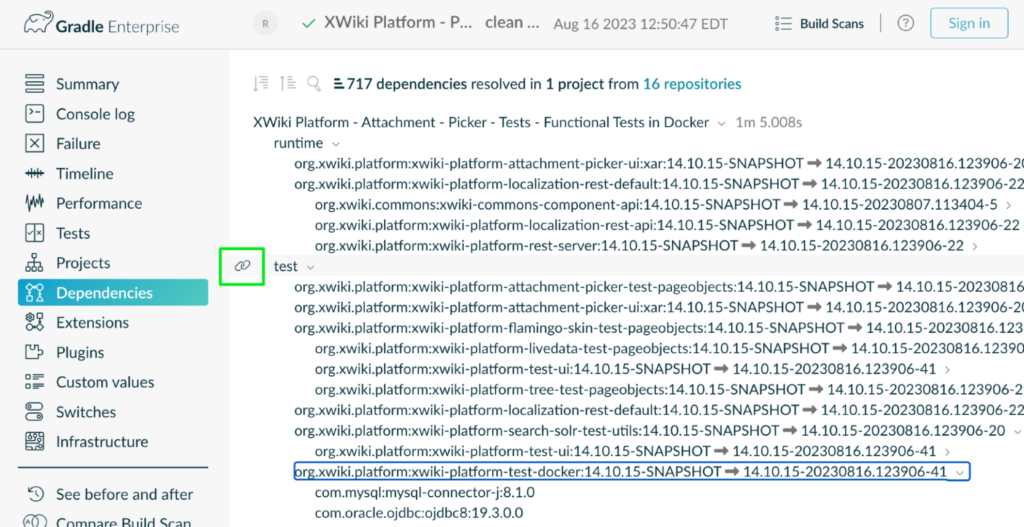Click the user avatar labeled R
Viewport: 1024px width, 527px height.
[265, 24]
